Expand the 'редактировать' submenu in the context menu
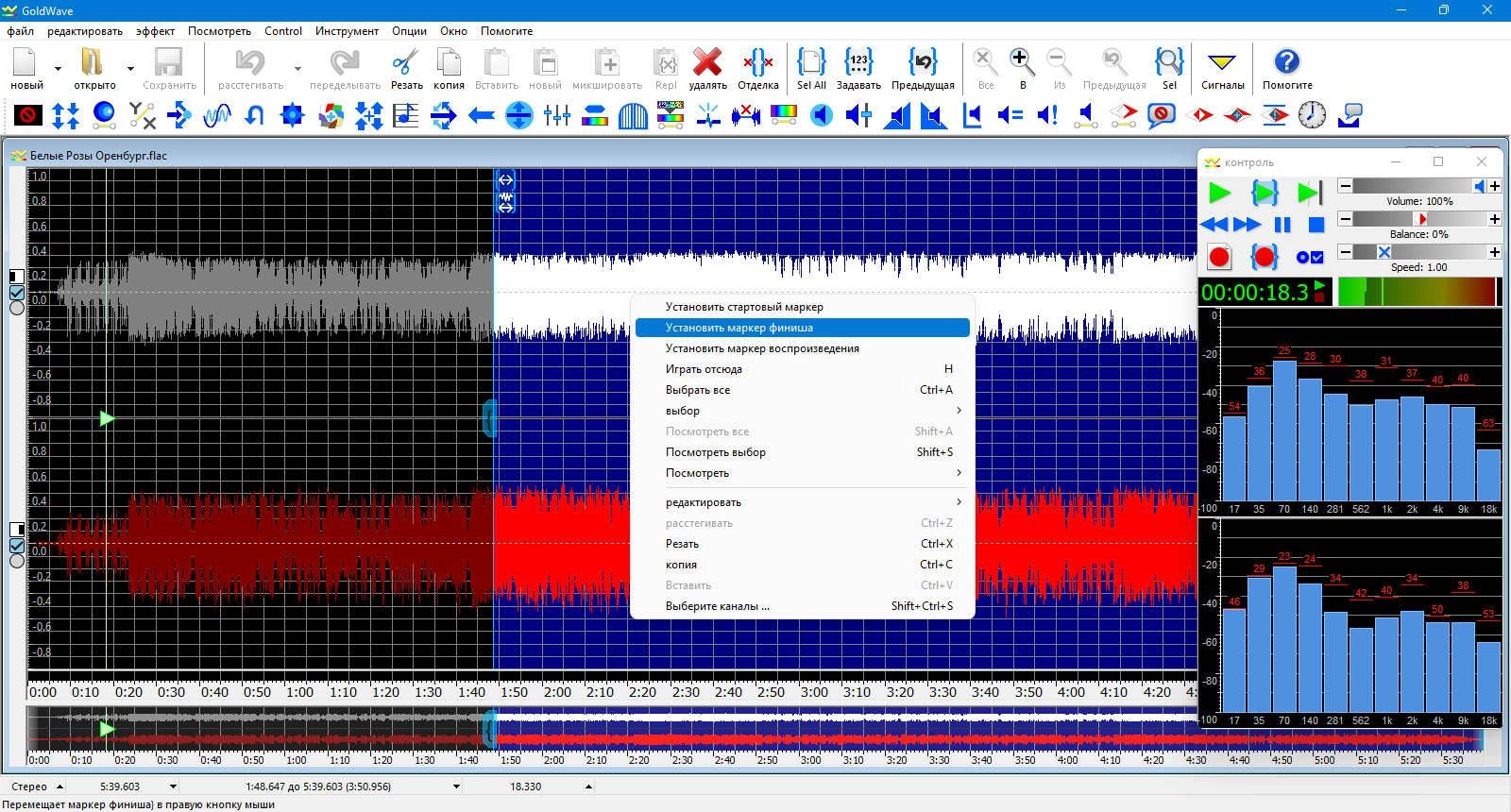This screenshot has width=1511, height=812. (959, 502)
